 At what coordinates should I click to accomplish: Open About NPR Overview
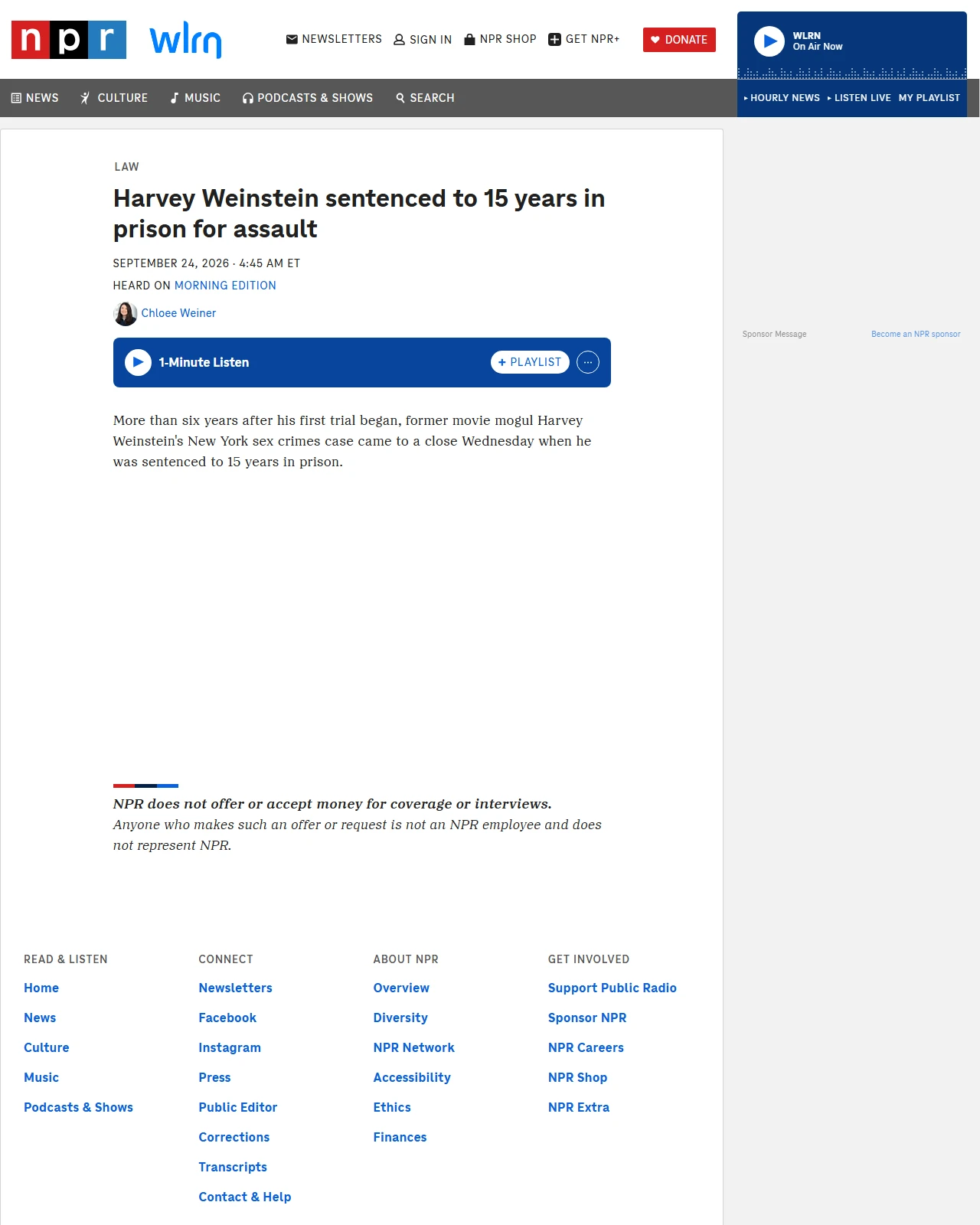click(401, 988)
